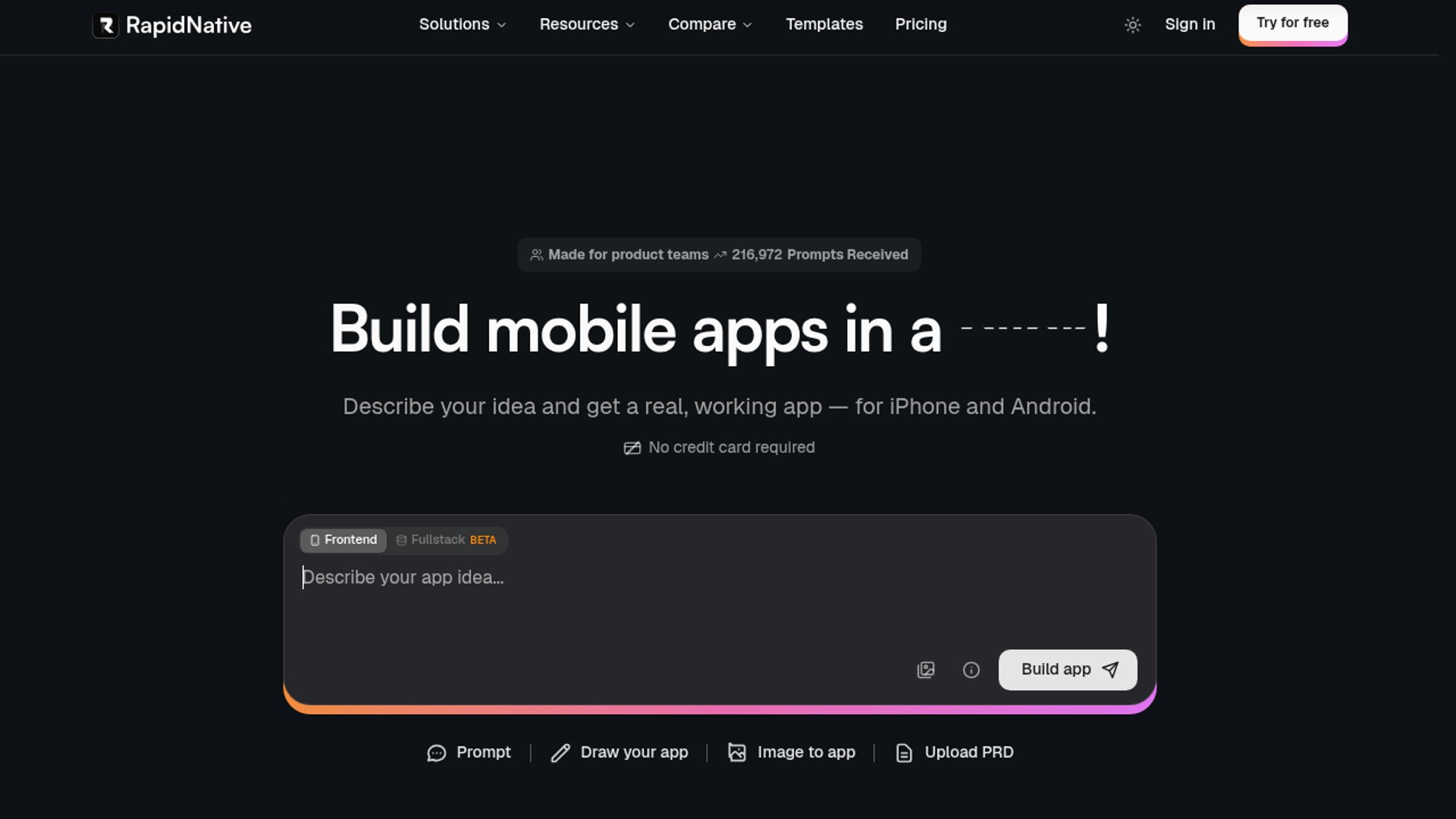Click the no credit card icon
The width and height of the screenshot is (1456, 819).
pyautogui.click(x=632, y=448)
